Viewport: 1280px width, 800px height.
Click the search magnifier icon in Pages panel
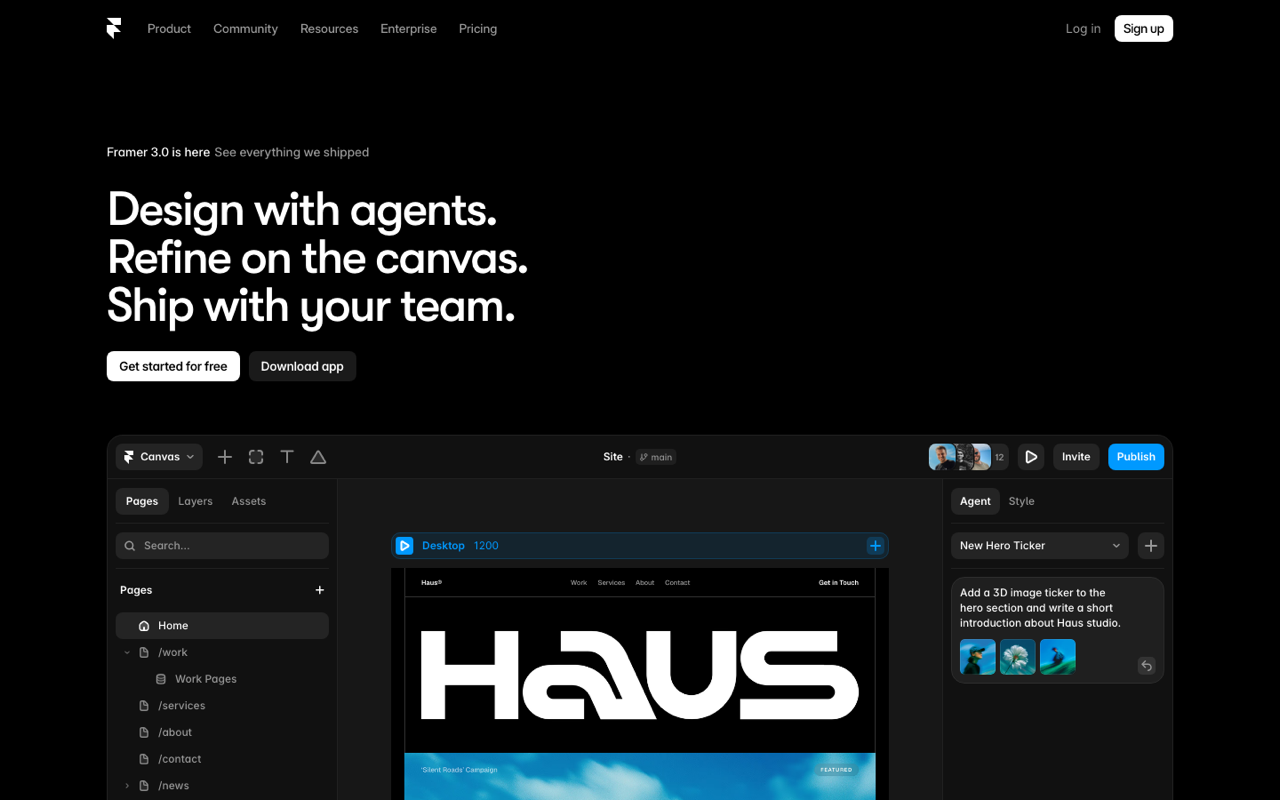click(130, 546)
